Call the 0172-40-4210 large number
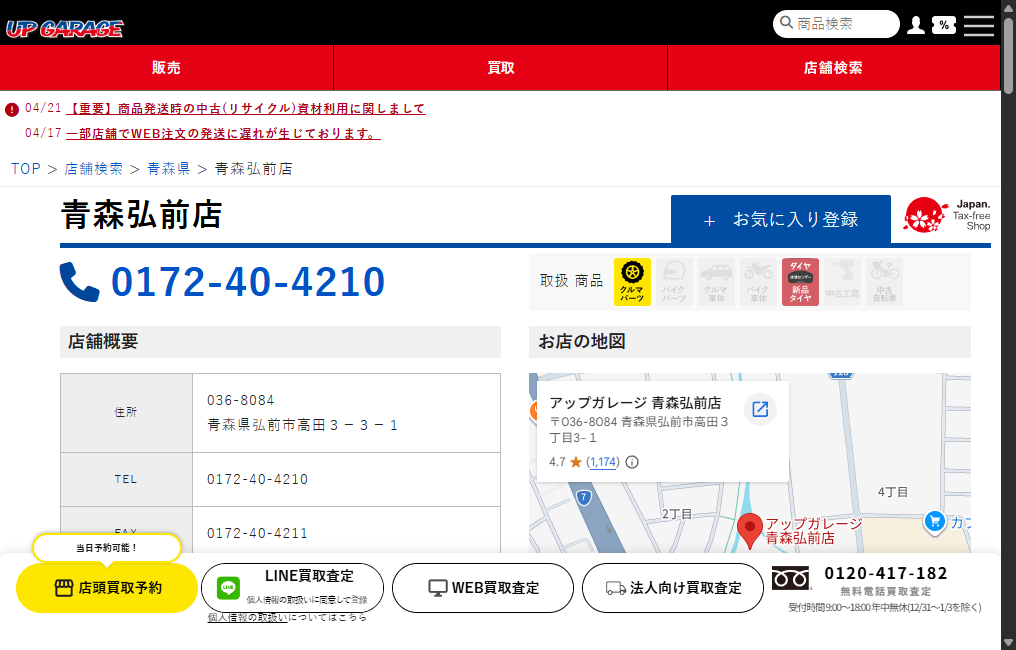1016x650 pixels. click(x=248, y=282)
